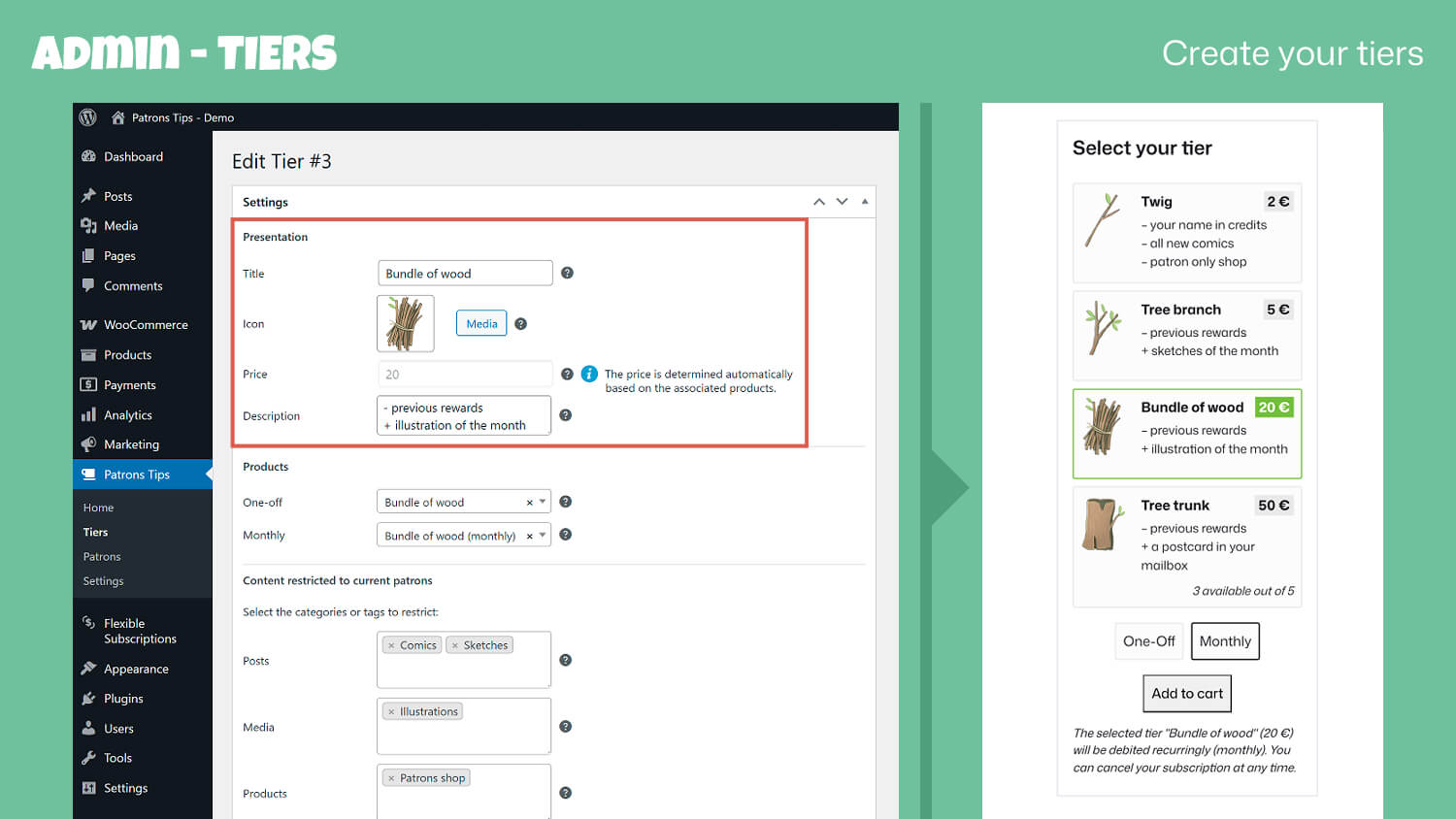1456x819 pixels.
Task: Show help for restricted Posts
Action: click(x=565, y=660)
